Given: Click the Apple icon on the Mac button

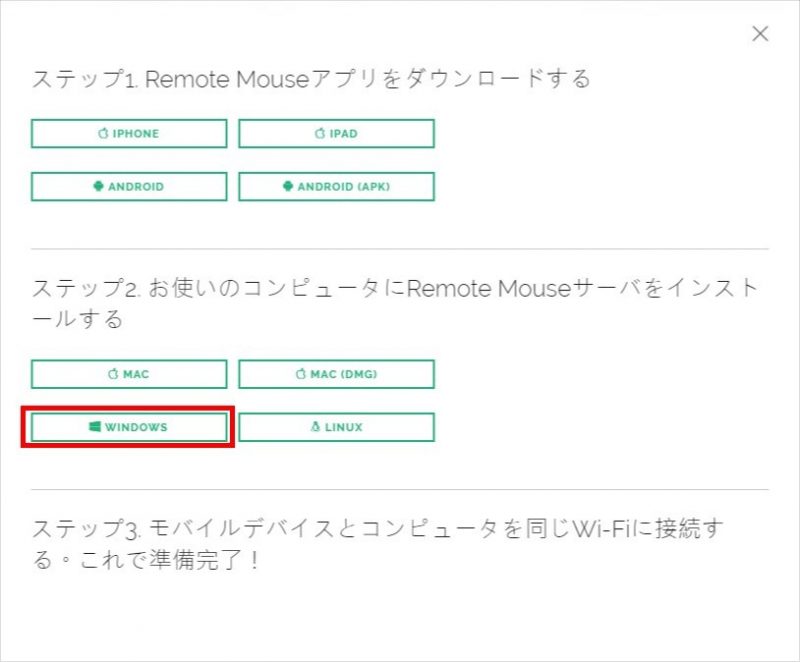Looking at the screenshot, I should (113, 374).
